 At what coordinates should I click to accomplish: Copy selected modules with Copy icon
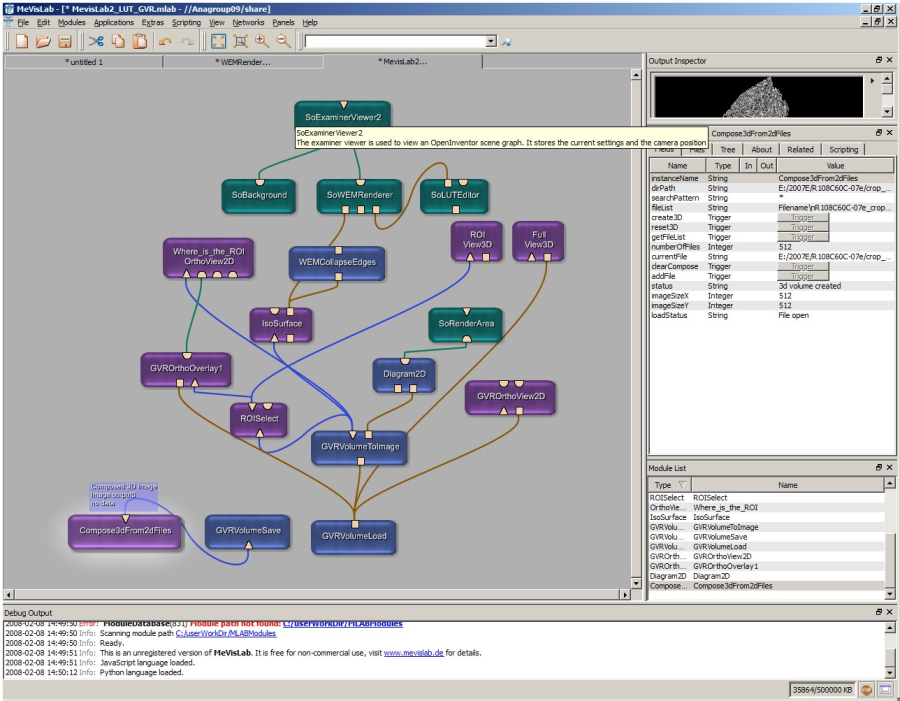pyautogui.click(x=118, y=41)
